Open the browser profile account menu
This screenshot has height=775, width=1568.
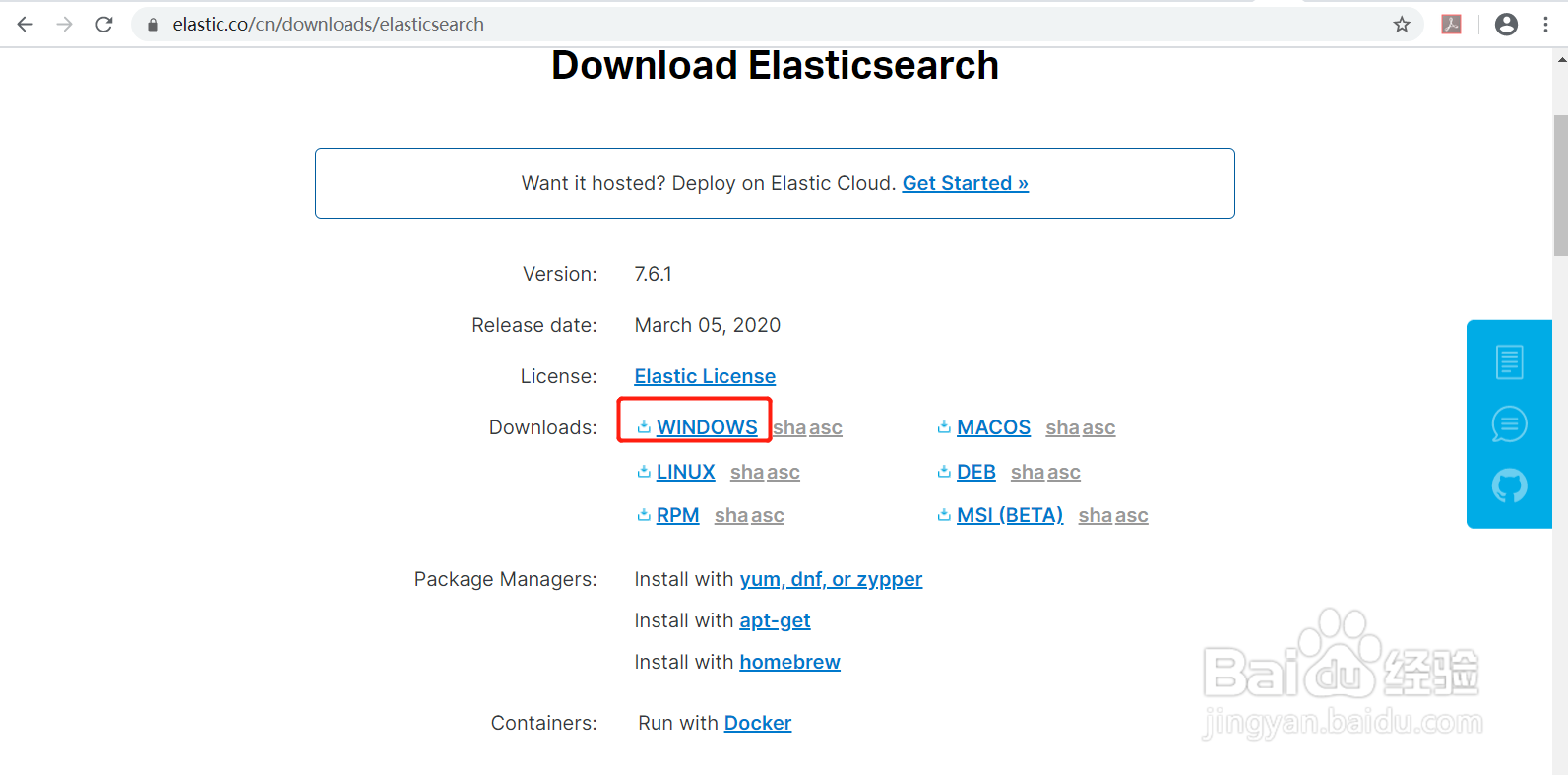click(1506, 25)
